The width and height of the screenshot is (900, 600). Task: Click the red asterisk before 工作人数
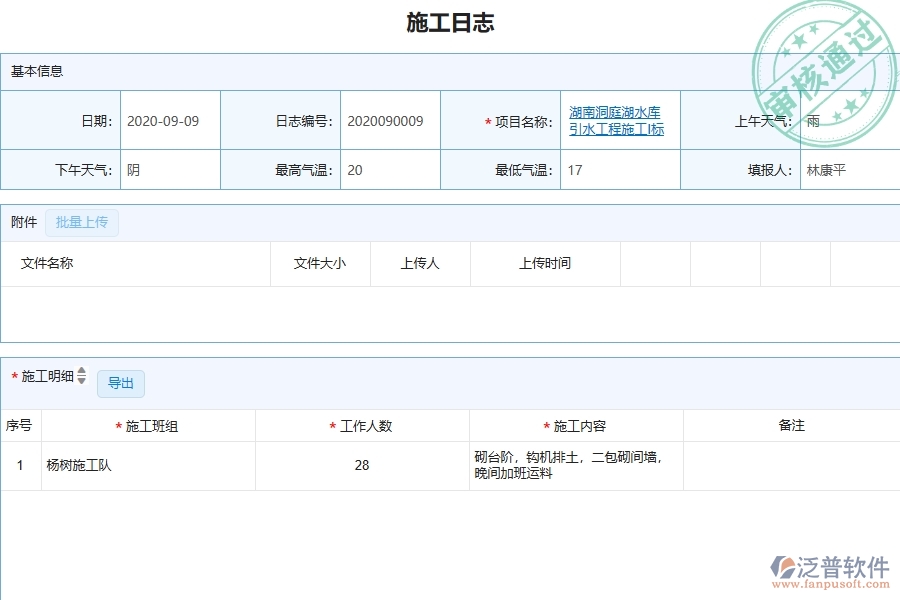pos(330,425)
